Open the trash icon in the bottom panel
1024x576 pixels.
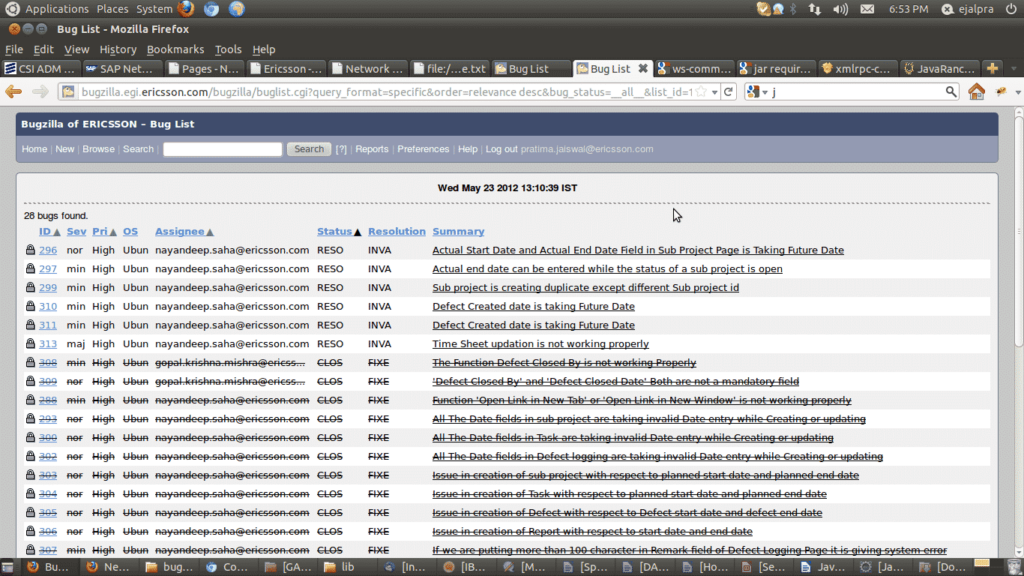coord(1014,567)
